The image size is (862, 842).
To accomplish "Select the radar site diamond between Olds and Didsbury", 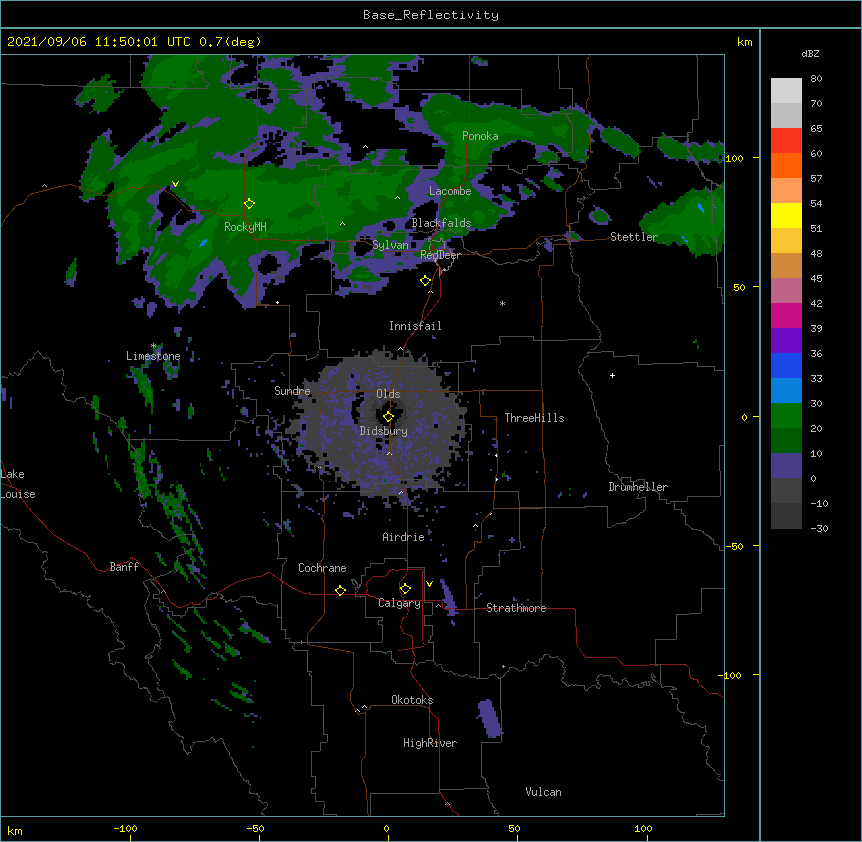I will click(388, 417).
